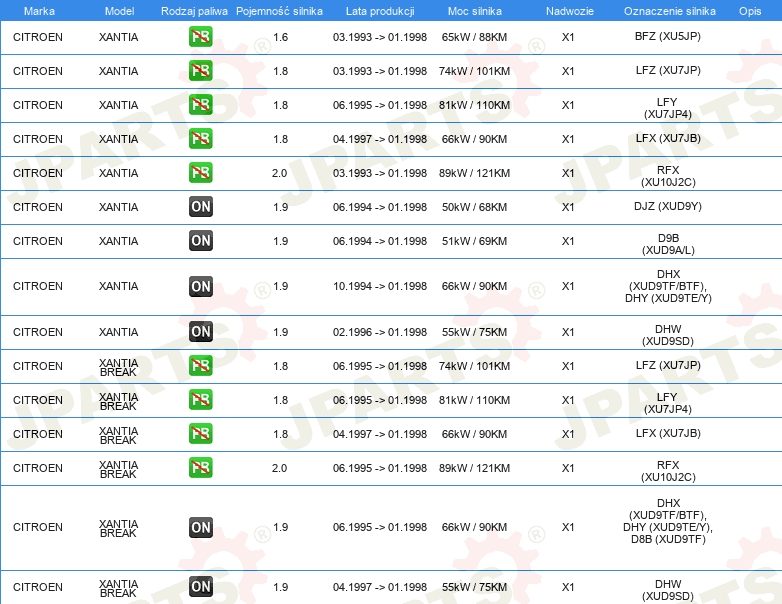Click X1 body cell in the D9B row

pos(568,241)
